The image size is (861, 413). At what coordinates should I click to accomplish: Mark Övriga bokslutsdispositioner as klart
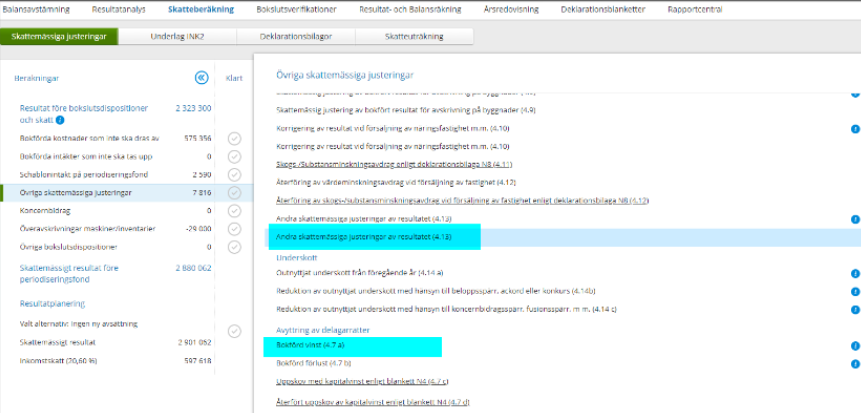pos(234,247)
